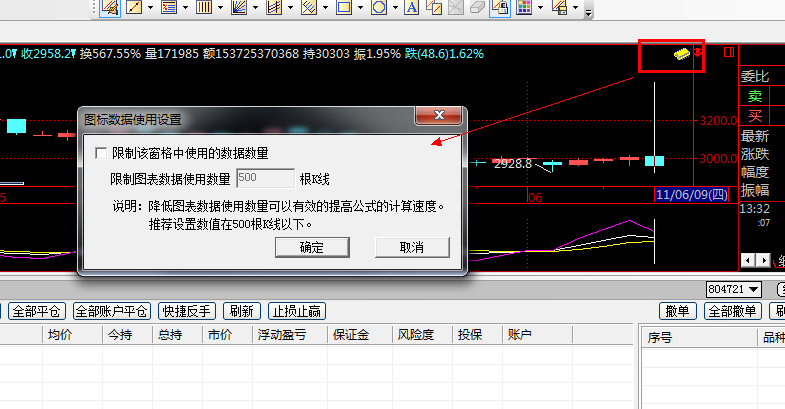Click the 浮动盈亏 column header
Viewport: 785px width, 409px height.
(x=281, y=336)
